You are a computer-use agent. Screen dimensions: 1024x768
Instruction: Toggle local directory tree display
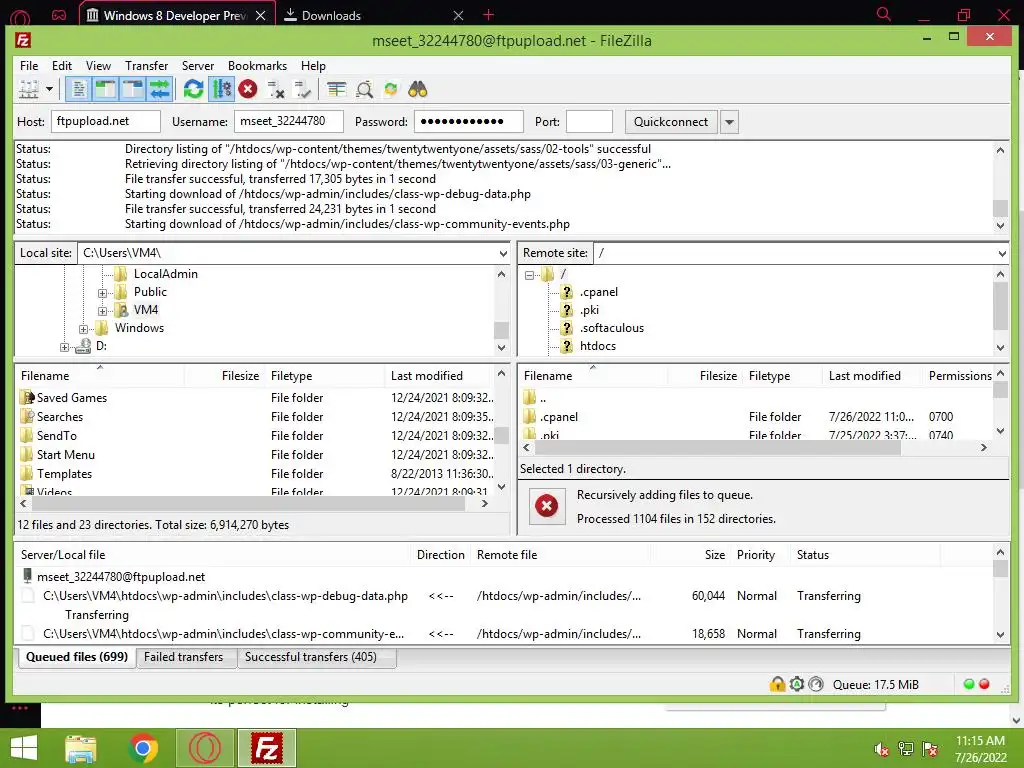105,89
